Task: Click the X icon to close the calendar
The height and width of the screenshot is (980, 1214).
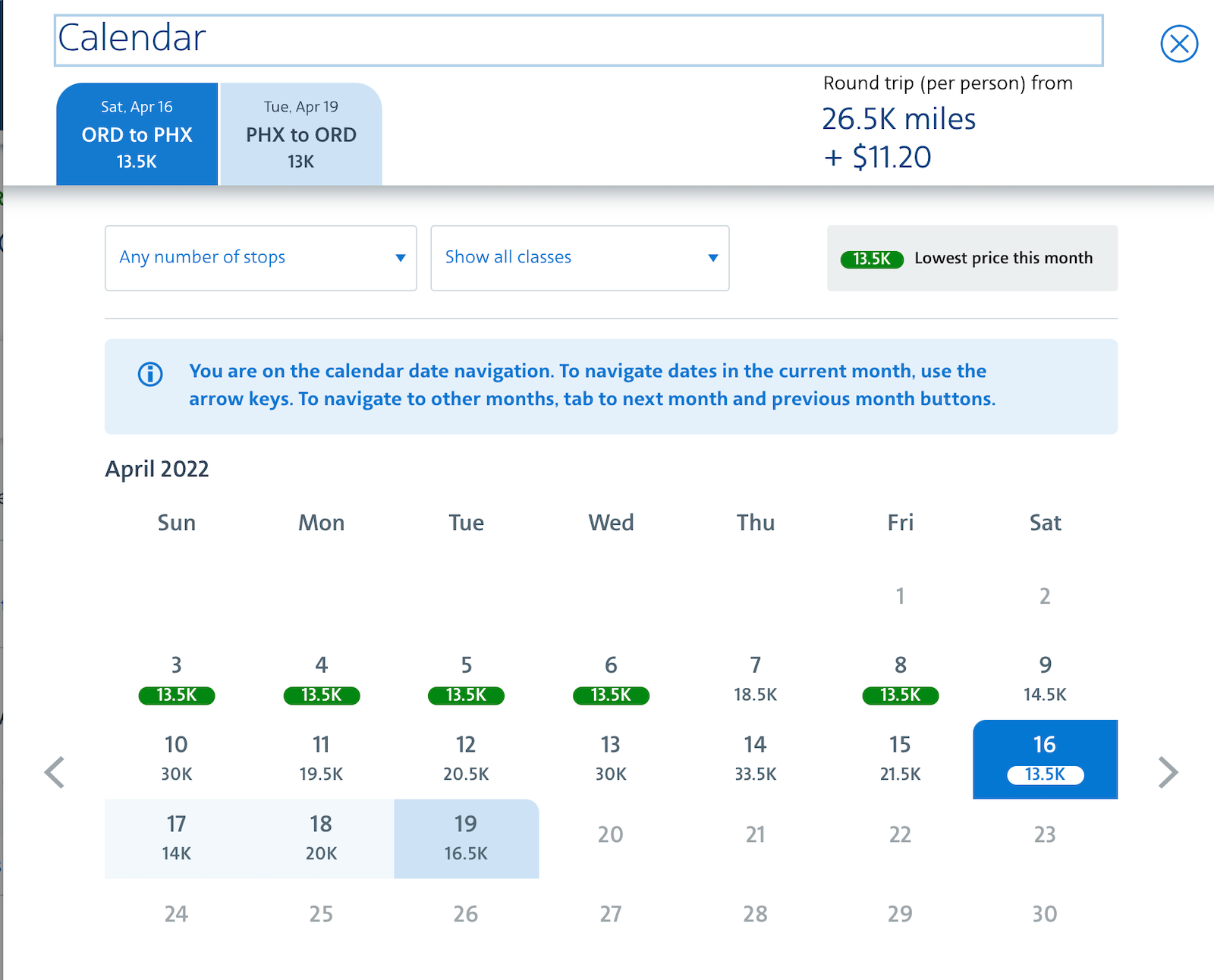Action: pyautogui.click(x=1178, y=44)
